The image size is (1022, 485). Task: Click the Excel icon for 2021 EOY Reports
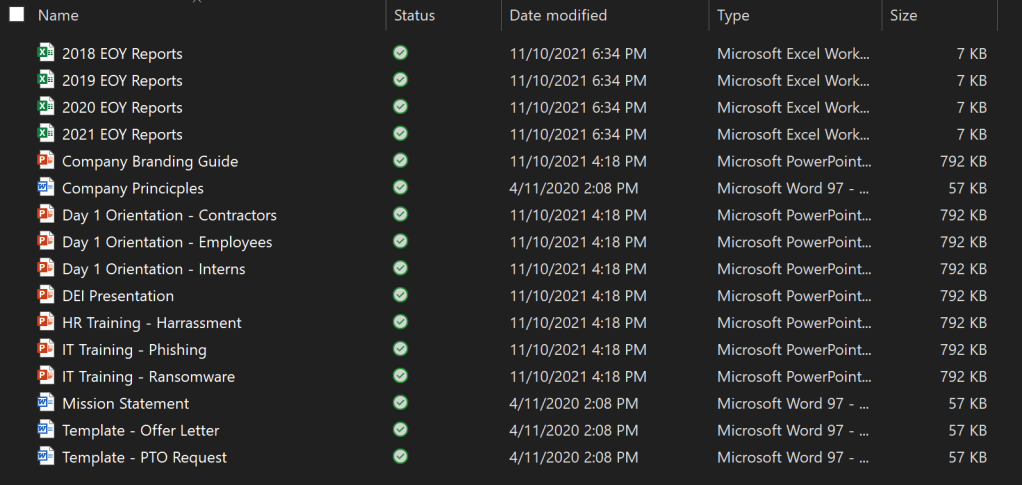[45, 134]
